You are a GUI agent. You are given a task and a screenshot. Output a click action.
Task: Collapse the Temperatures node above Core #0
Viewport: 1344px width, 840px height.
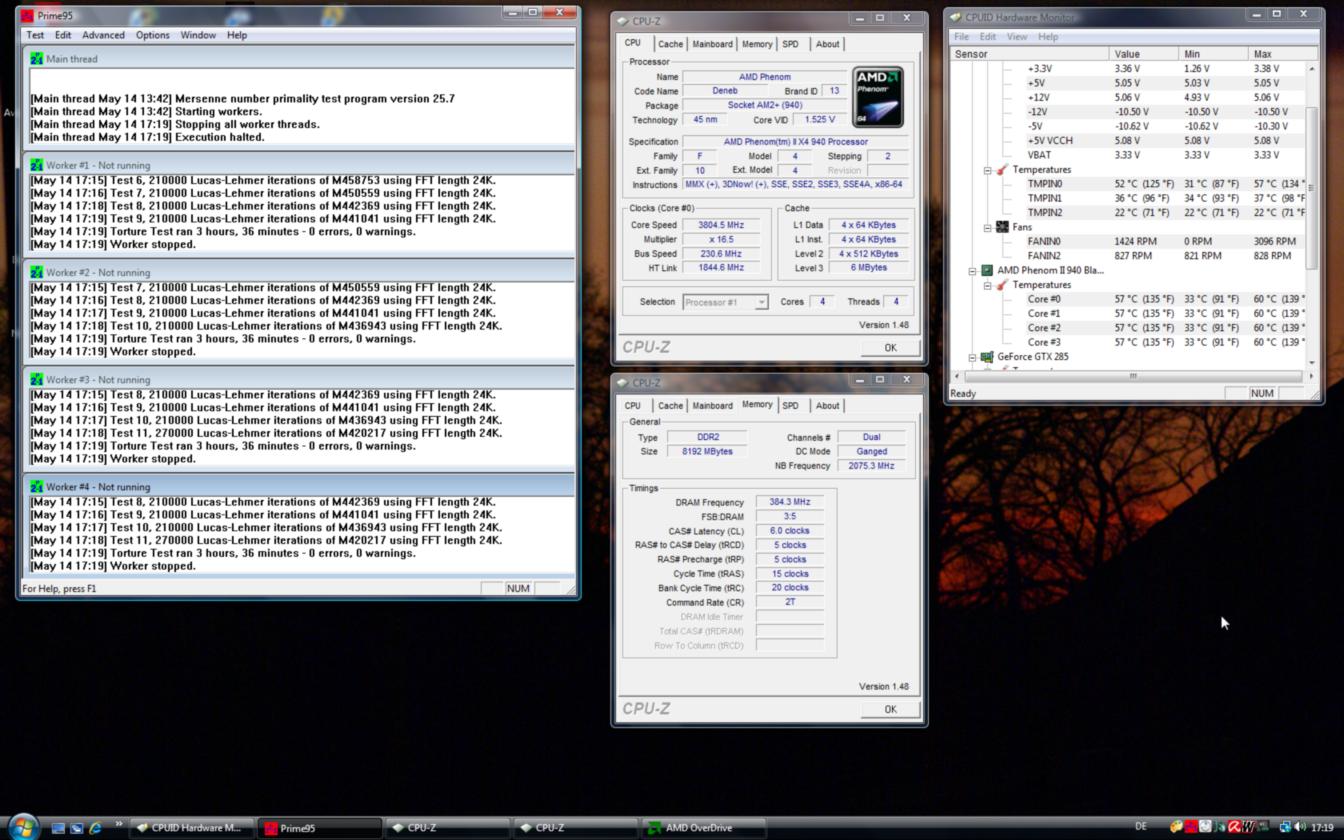click(987, 285)
